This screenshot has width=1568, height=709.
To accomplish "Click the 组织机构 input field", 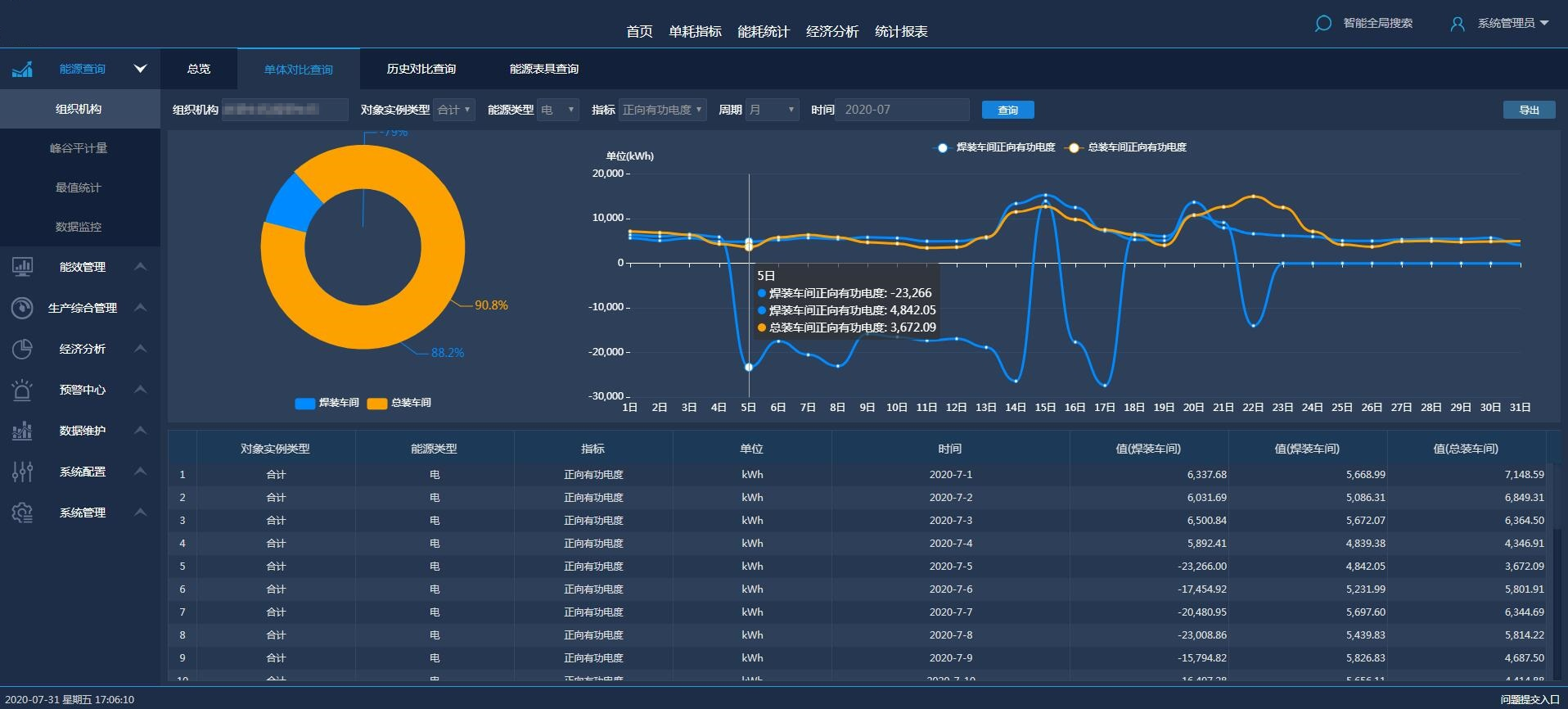I will pos(285,110).
